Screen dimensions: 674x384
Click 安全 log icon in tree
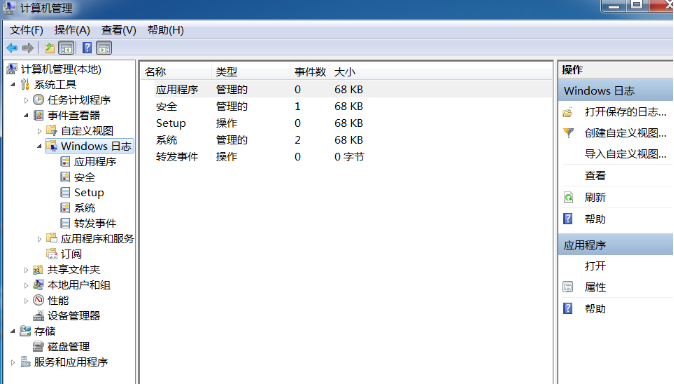tap(65, 177)
